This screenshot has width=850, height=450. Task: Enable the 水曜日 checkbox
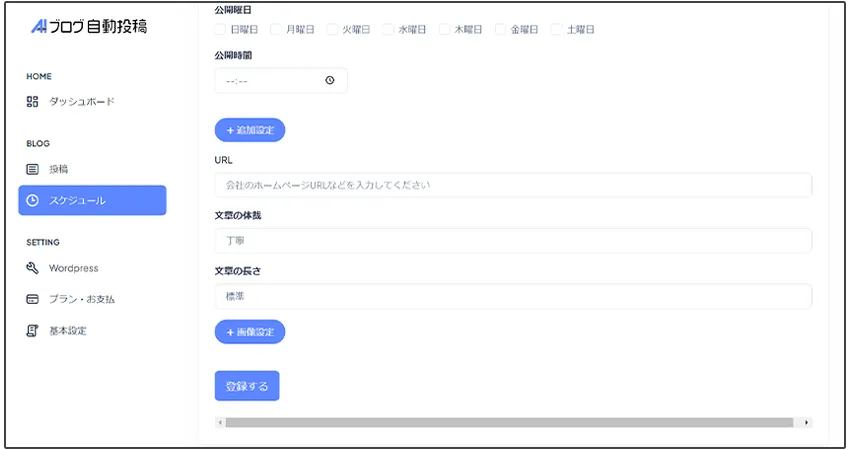point(388,30)
